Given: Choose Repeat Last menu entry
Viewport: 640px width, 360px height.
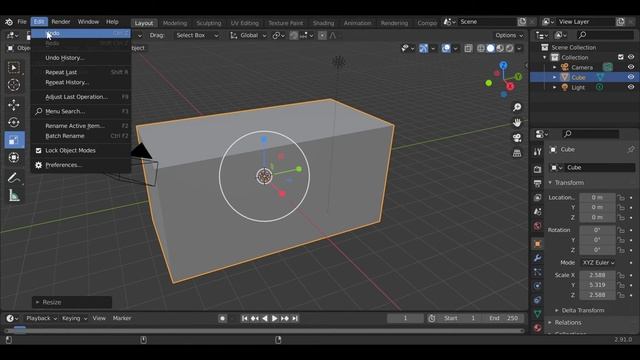Looking at the screenshot, I should (81, 72).
